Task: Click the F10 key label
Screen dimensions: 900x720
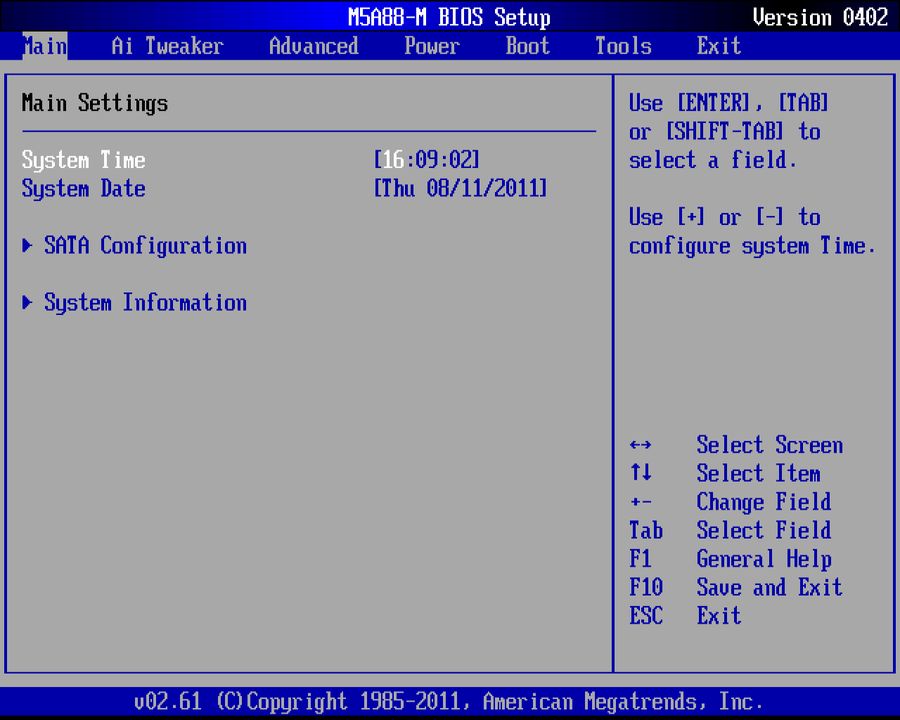Action: pos(646,587)
